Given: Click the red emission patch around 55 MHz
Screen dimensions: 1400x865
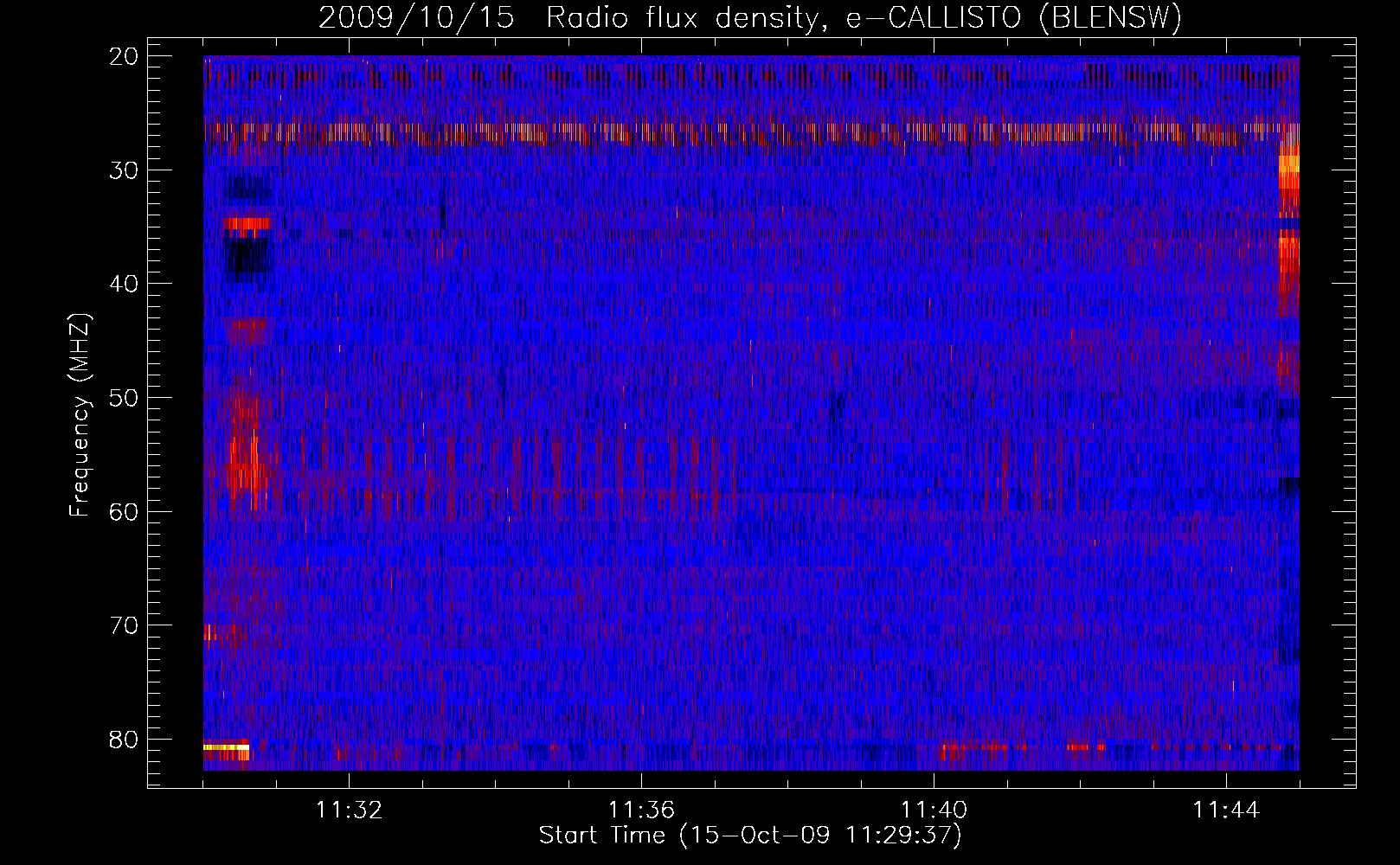Looking at the screenshot, I should [247, 463].
